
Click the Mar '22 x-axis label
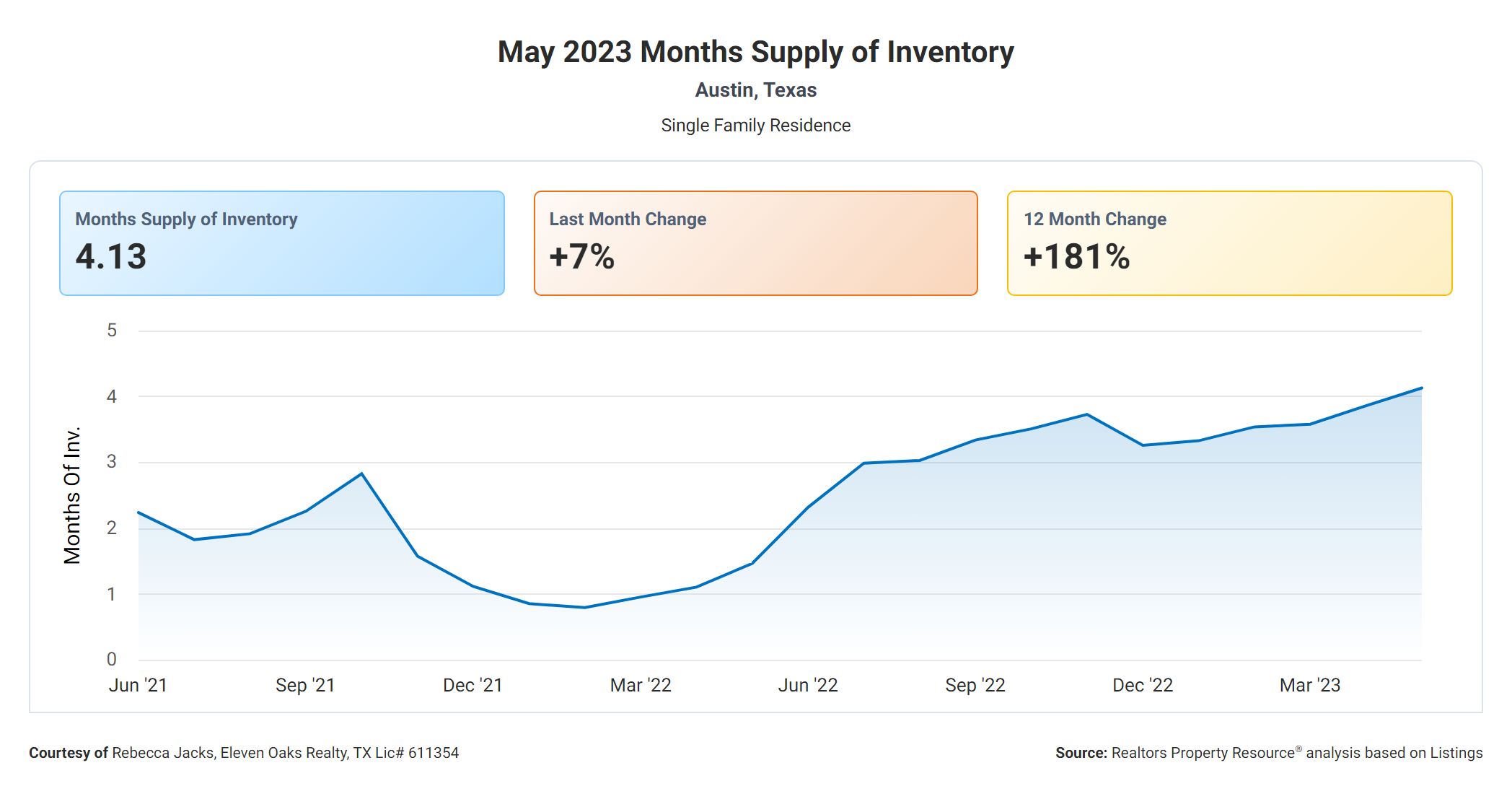point(641,685)
